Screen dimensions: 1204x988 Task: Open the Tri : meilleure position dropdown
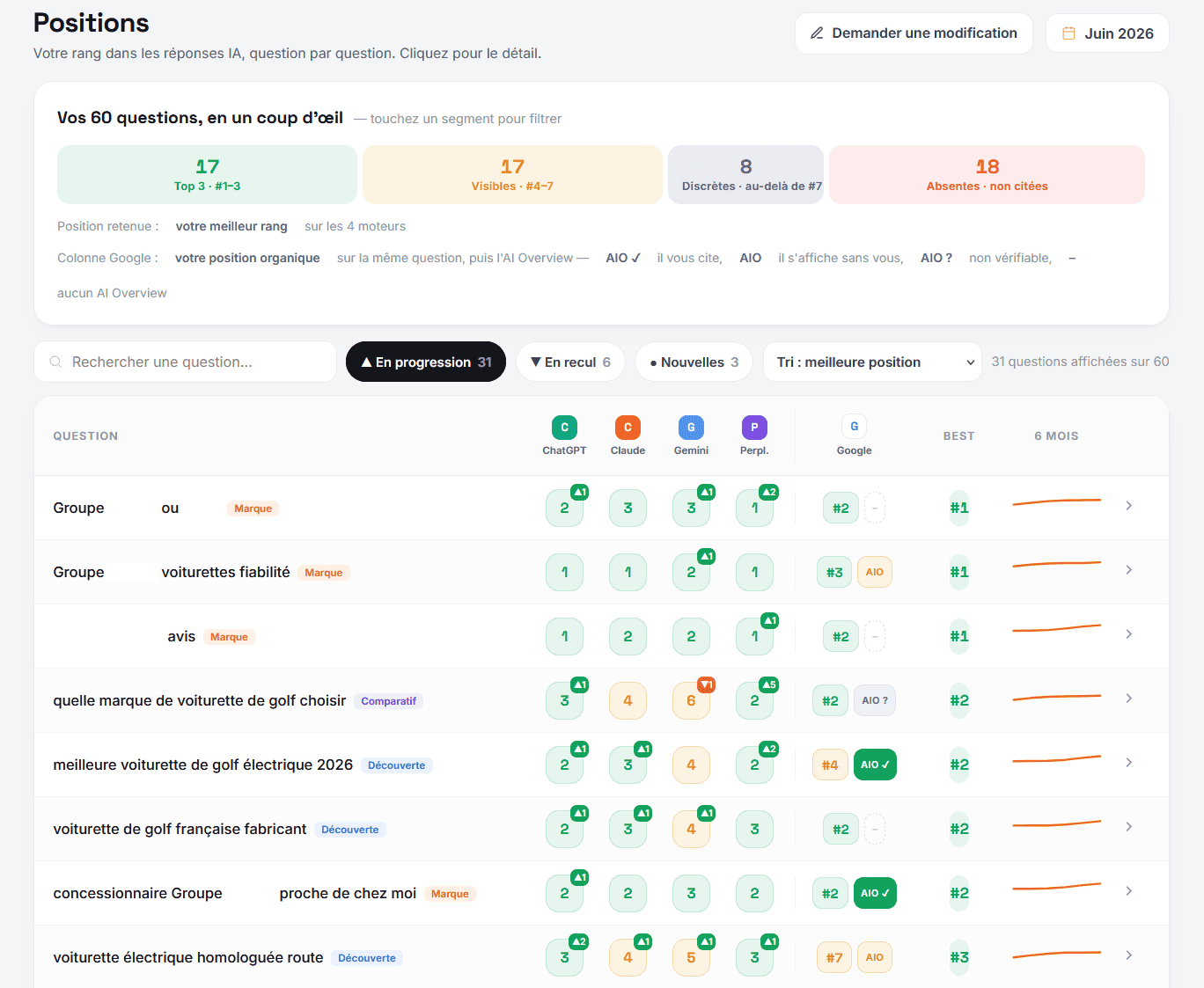pos(872,362)
